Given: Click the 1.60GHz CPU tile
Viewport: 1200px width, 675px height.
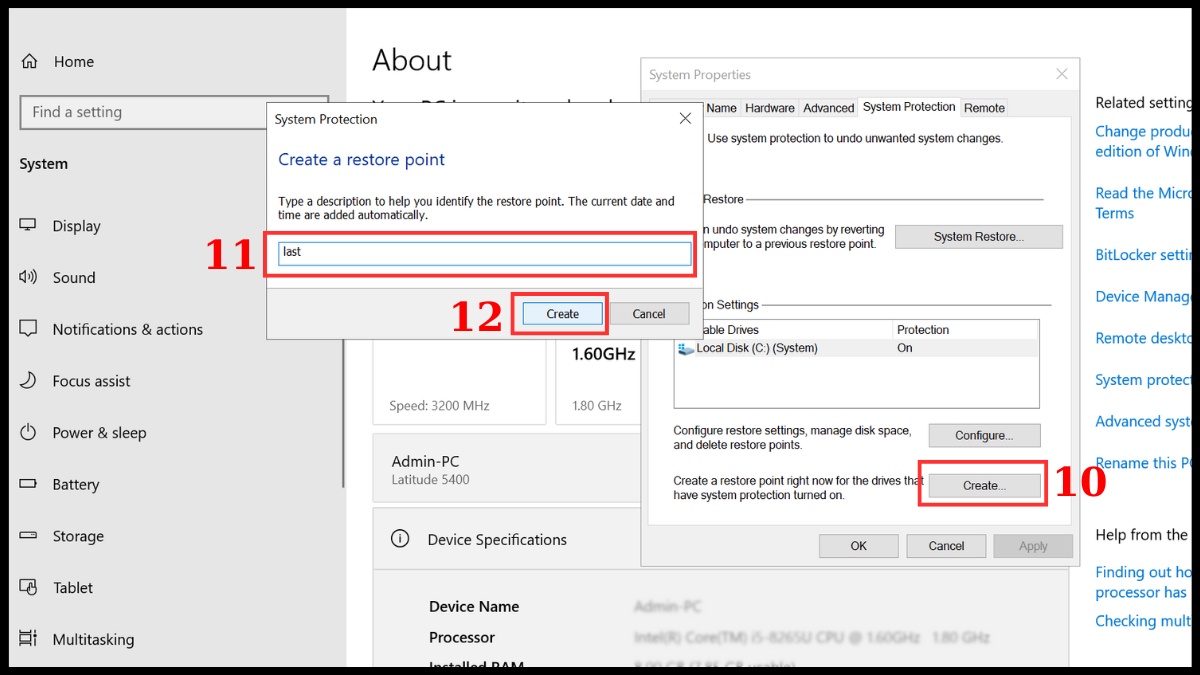Looking at the screenshot, I should (597, 380).
